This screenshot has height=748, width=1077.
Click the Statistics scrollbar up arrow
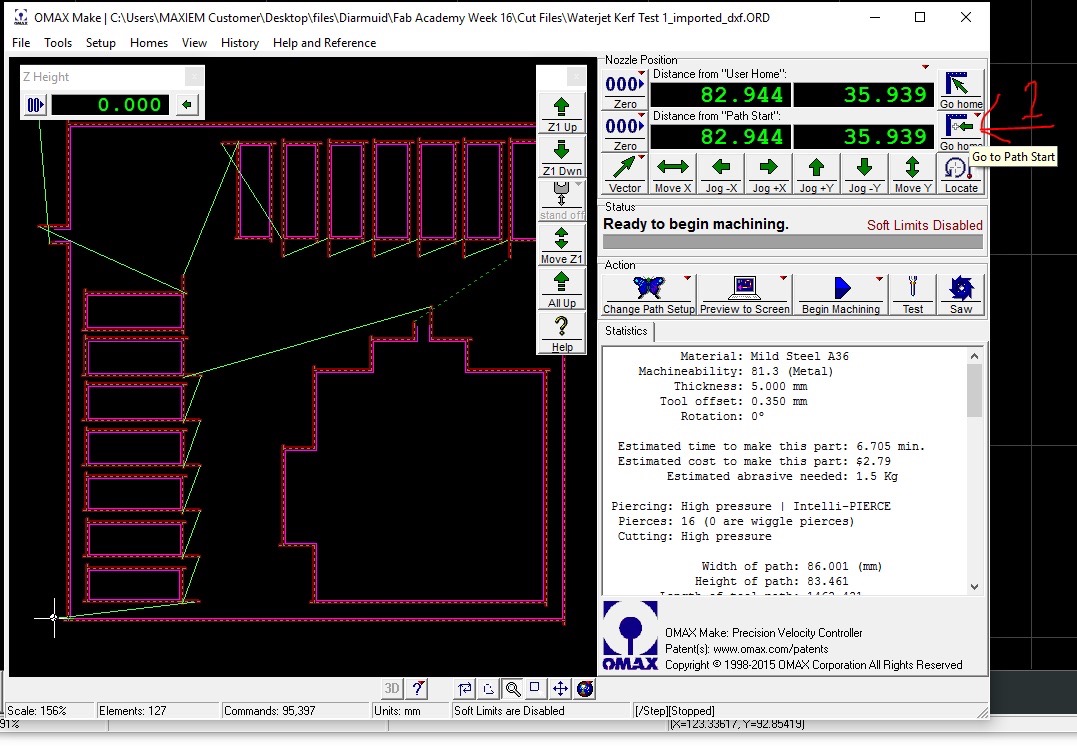(974, 356)
